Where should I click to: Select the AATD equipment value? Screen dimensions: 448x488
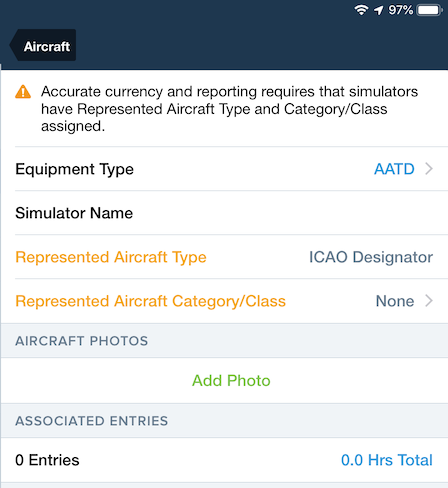[394, 169]
